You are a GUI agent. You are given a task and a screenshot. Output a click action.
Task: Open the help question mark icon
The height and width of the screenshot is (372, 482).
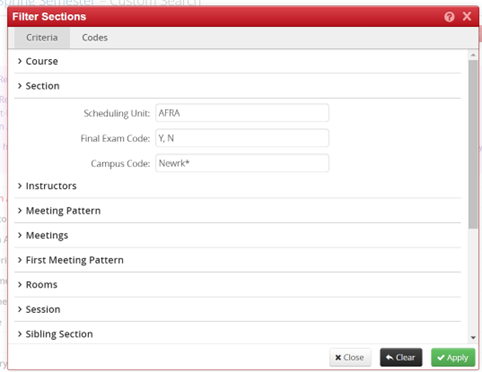coord(449,17)
